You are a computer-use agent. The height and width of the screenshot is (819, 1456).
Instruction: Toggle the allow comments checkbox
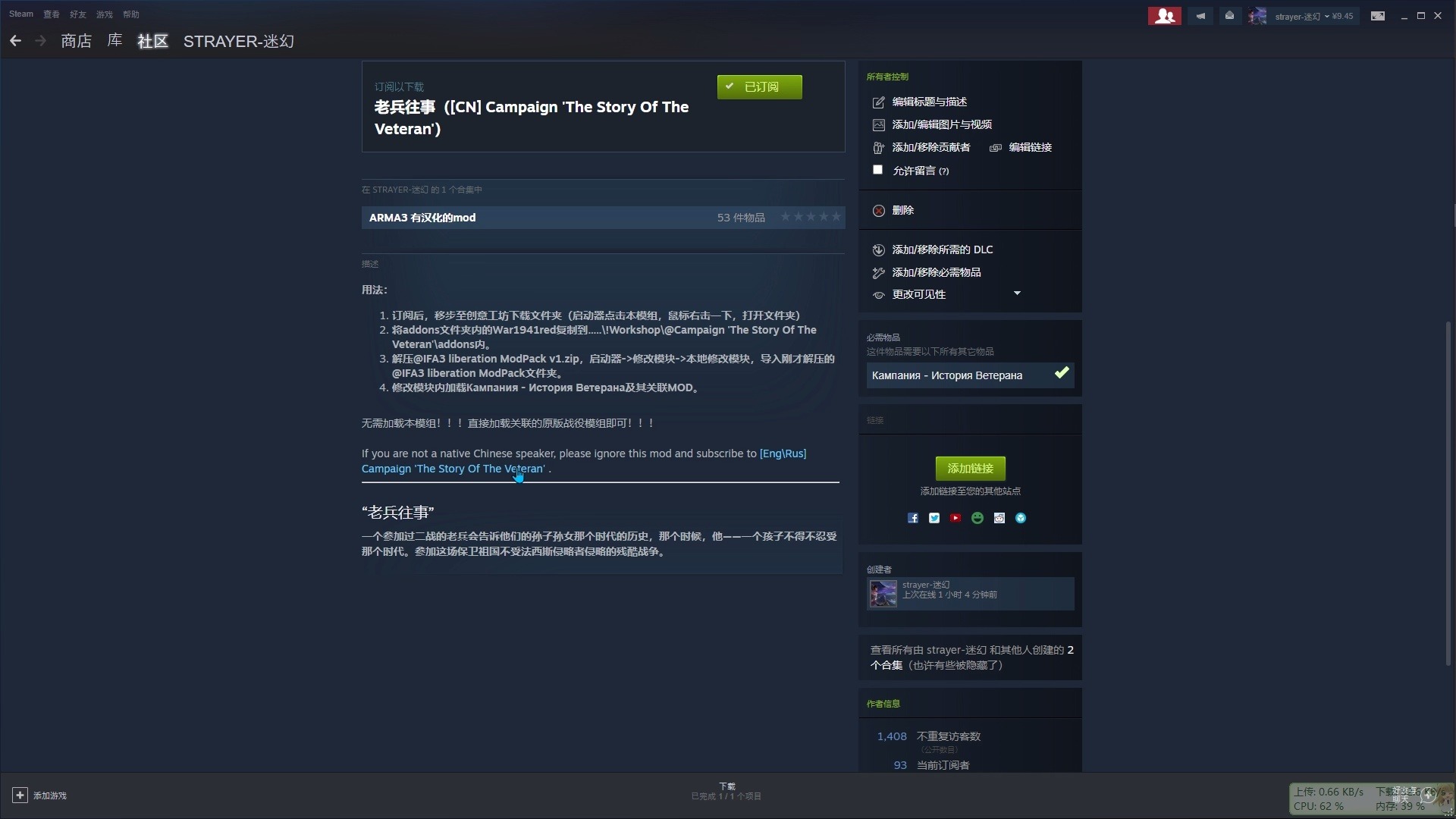click(x=877, y=170)
